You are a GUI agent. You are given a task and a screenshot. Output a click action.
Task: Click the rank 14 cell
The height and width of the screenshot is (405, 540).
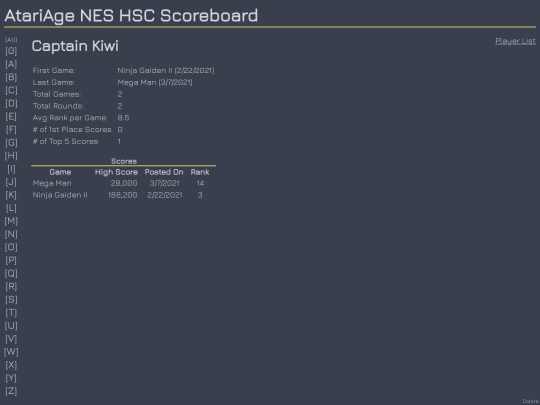point(200,183)
